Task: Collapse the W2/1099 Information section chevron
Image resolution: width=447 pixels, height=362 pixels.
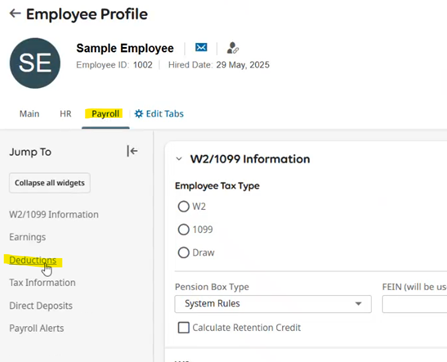Action: tap(179, 159)
